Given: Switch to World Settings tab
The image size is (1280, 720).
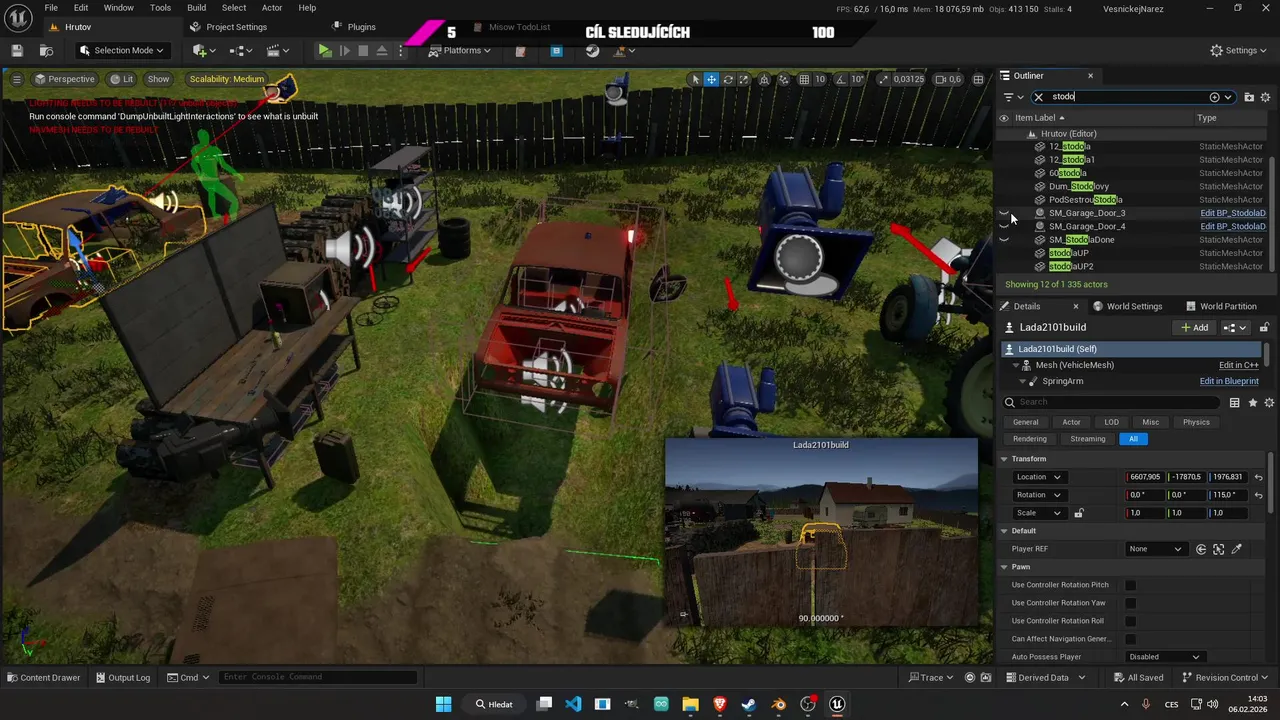Looking at the screenshot, I should 1127,306.
